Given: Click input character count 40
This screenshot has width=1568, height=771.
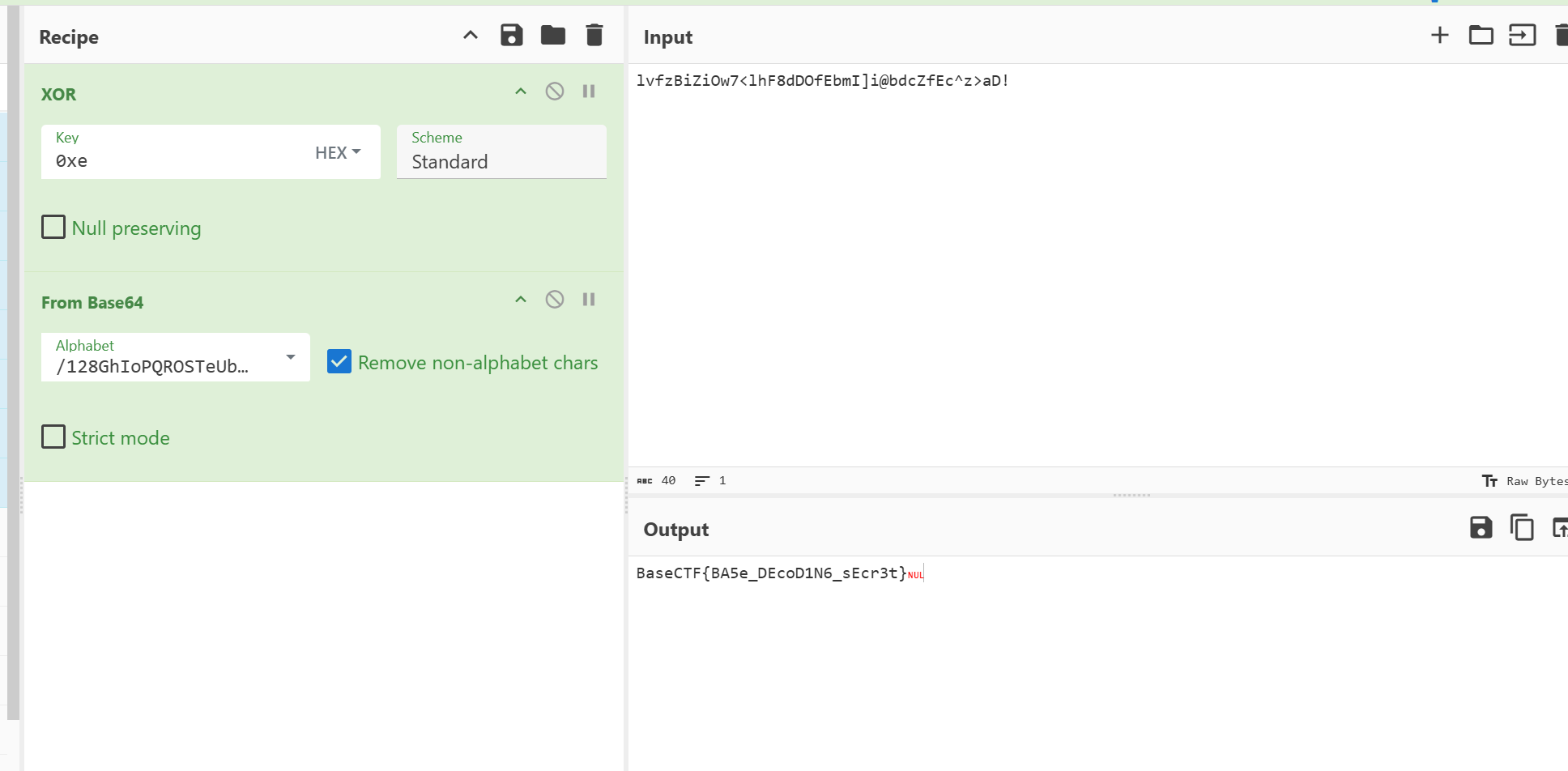Looking at the screenshot, I should 657,480.
